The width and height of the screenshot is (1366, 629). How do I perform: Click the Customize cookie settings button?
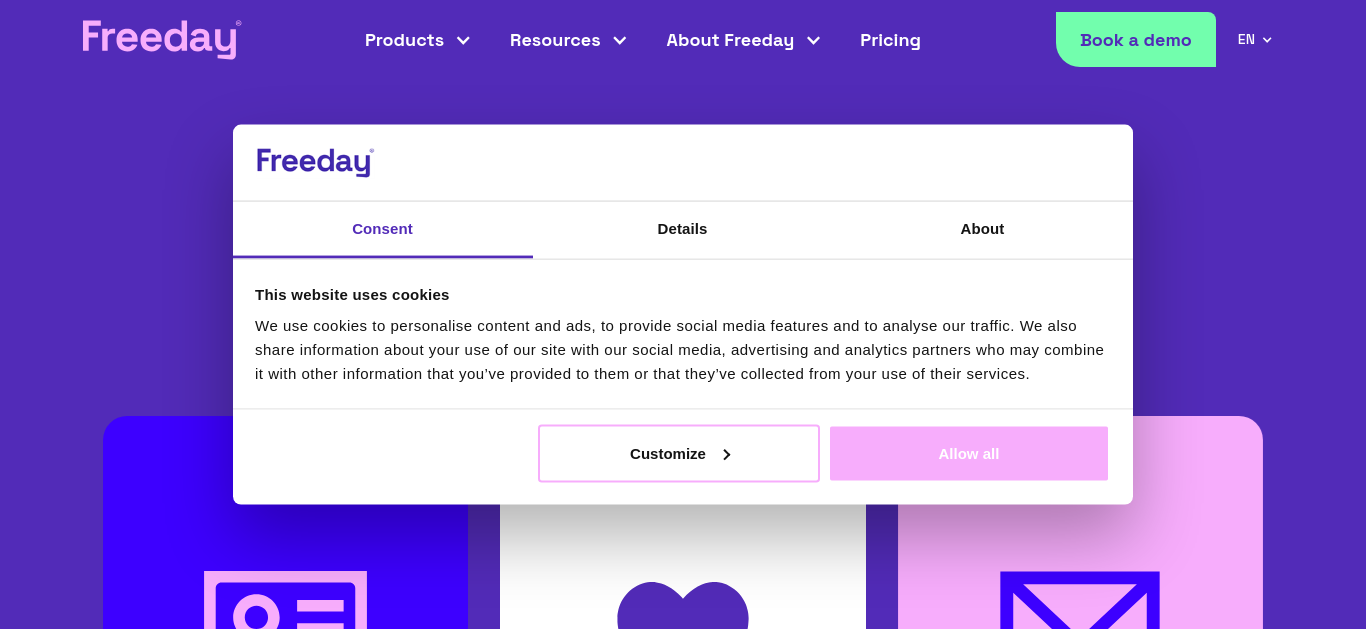679,454
